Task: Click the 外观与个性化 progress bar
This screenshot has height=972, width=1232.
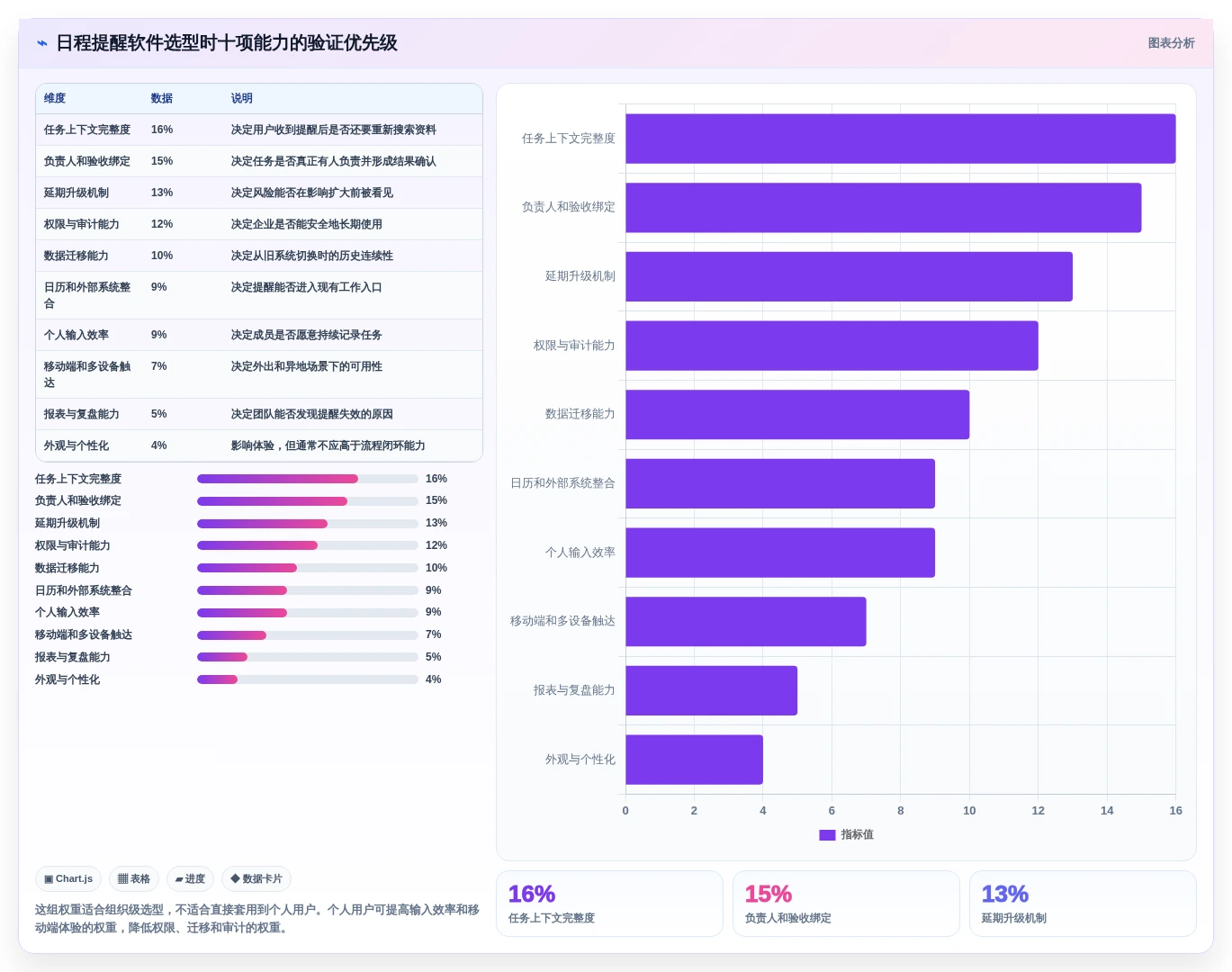Action: pos(308,679)
